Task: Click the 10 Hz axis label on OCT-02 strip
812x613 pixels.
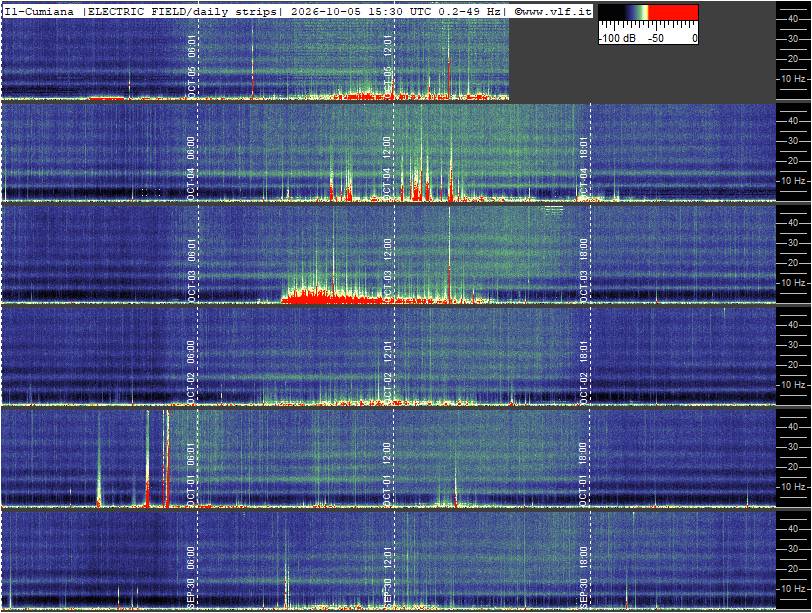Action: click(793, 385)
